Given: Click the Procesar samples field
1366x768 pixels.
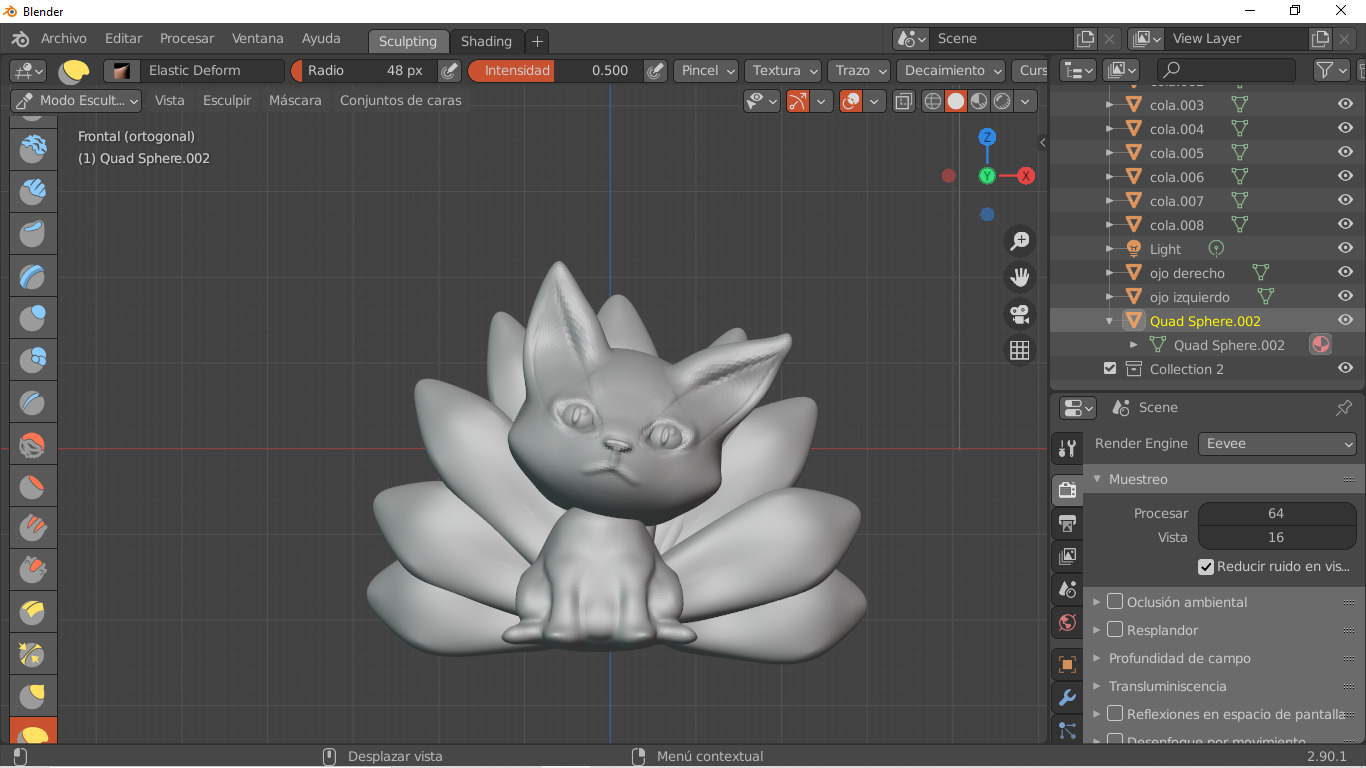Looking at the screenshot, I should click(x=1276, y=513).
